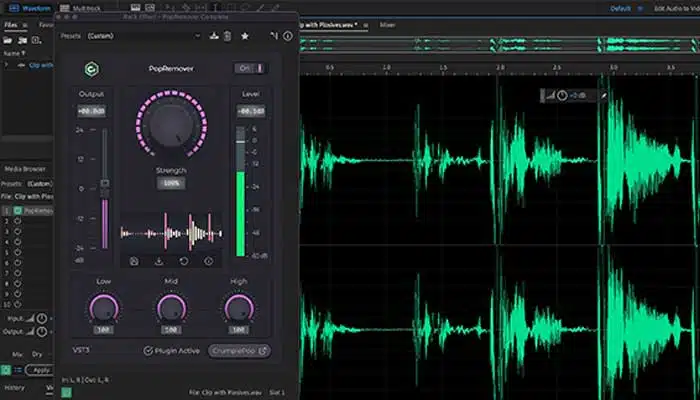This screenshot has width=700, height=400.
Task: Open the Files panel tab
Action: pyautogui.click(x=11, y=25)
